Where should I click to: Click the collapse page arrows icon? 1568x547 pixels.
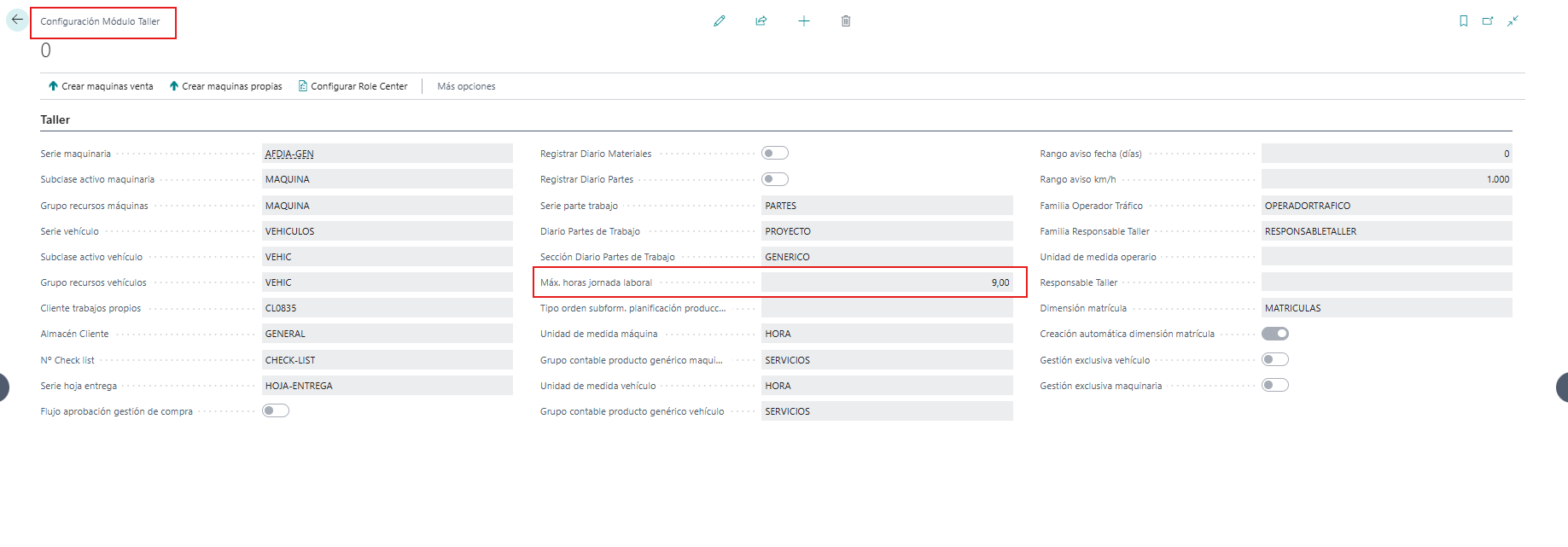[1513, 20]
